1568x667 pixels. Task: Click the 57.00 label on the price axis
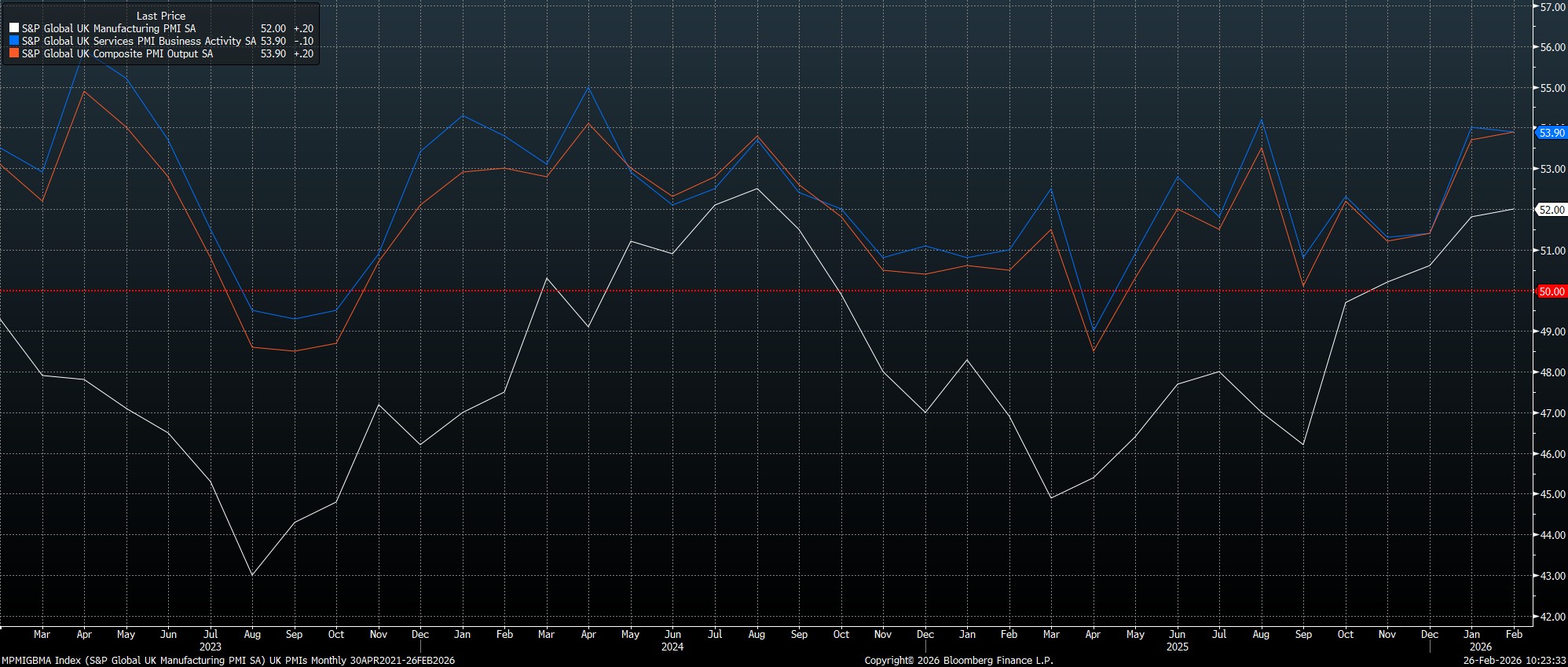tap(1552, 7)
